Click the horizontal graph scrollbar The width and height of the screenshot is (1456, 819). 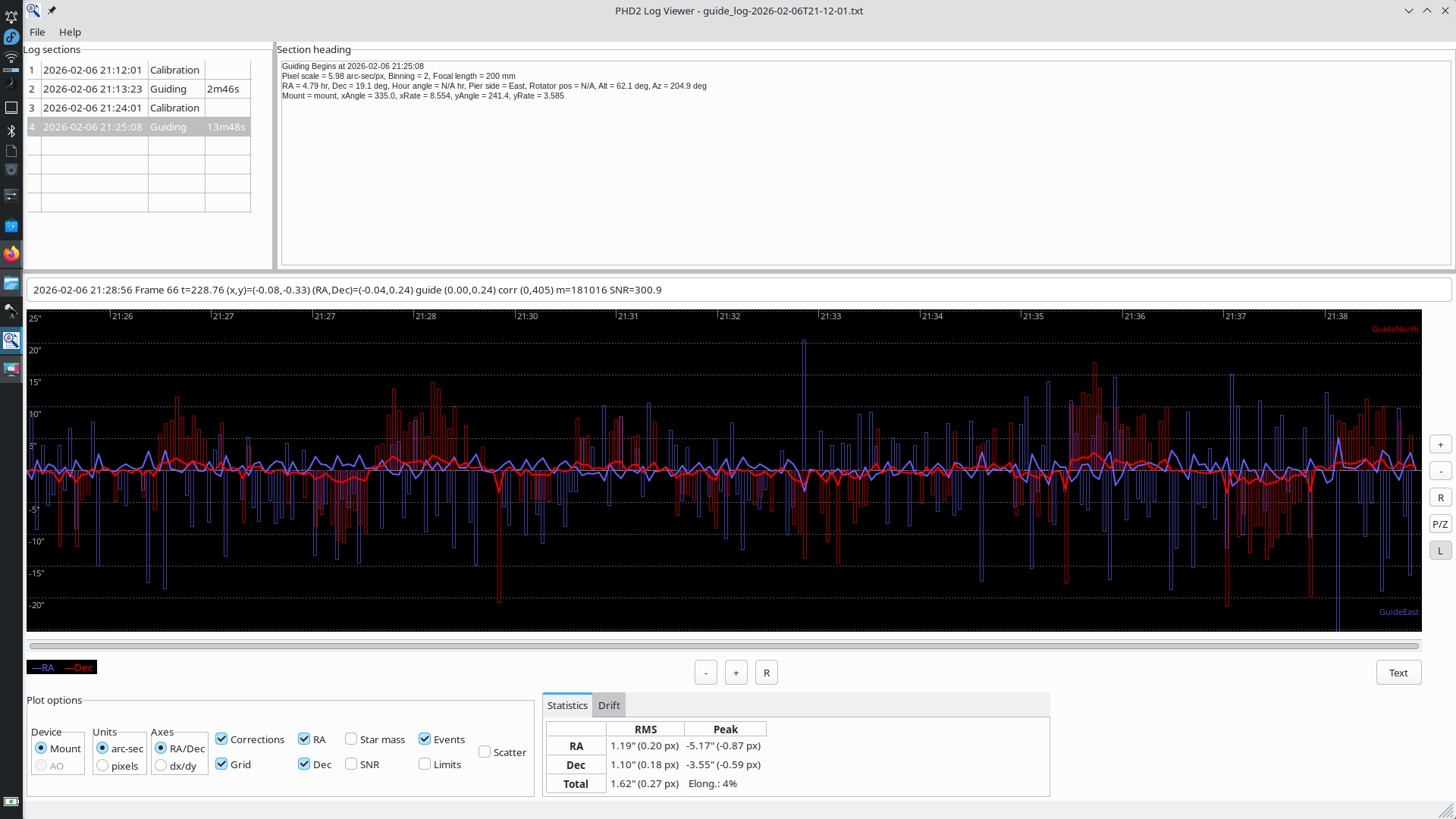tap(723, 646)
